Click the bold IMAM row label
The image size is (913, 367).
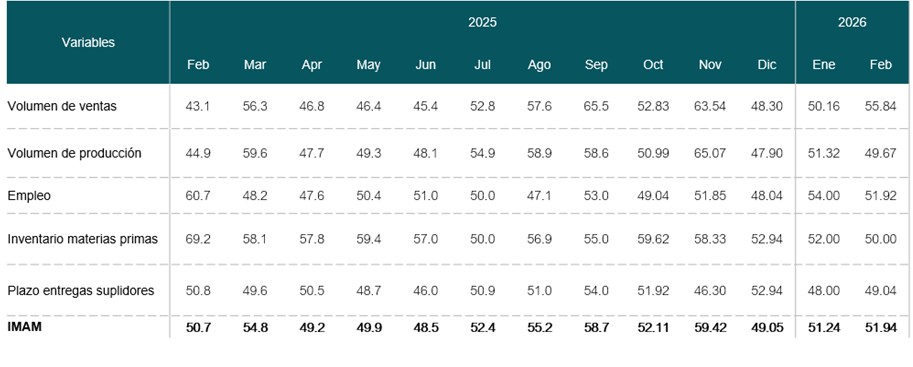coord(24,327)
